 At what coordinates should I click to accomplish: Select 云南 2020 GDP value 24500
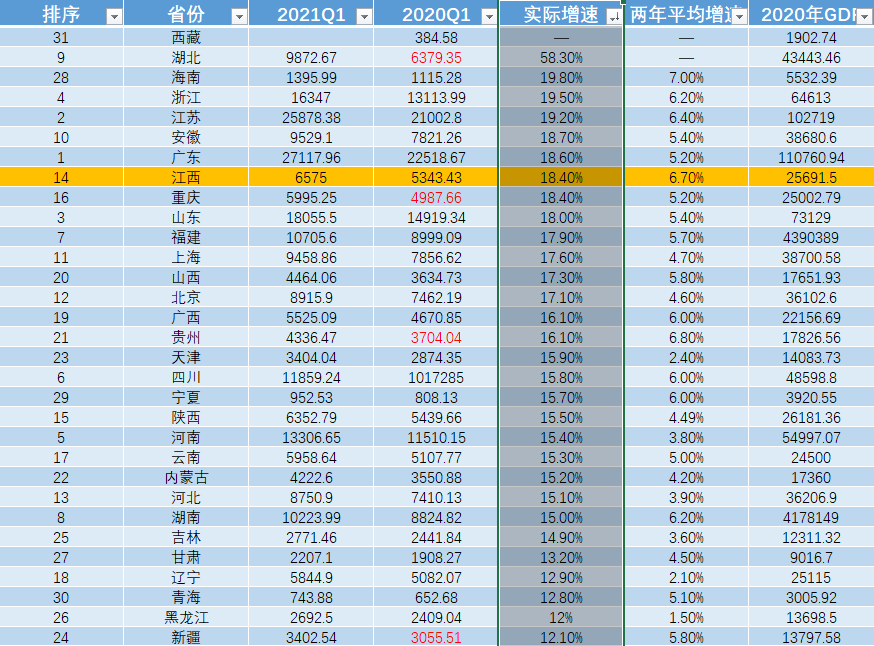[811, 458]
